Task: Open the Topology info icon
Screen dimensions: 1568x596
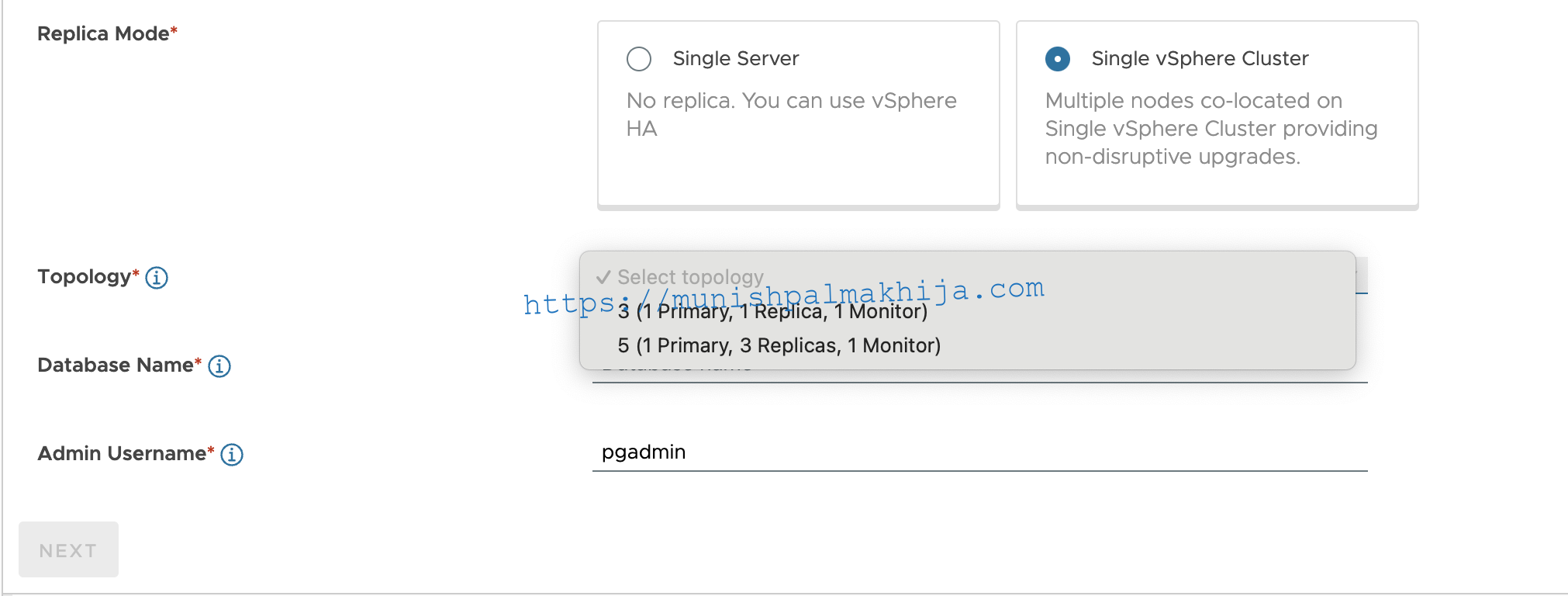Action: [x=157, y=277]
